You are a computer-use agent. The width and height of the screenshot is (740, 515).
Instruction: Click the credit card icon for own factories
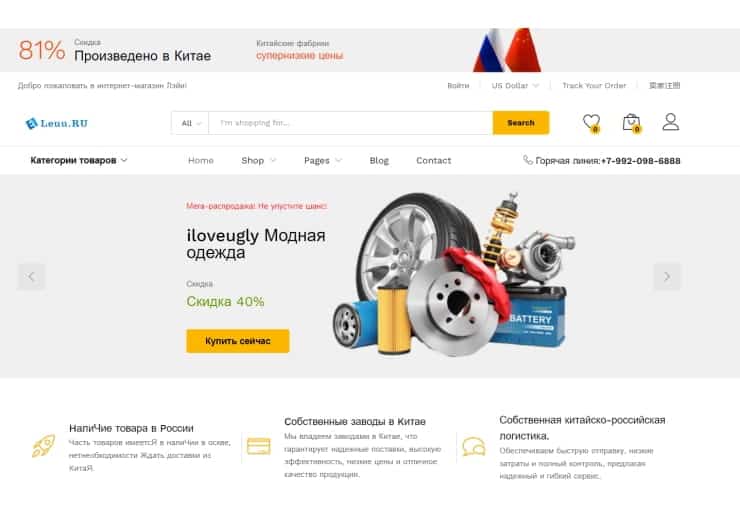(259, 446)
